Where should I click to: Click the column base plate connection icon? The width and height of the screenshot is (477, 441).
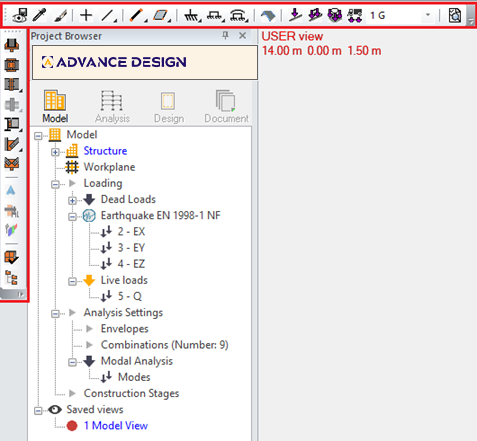(x=13, y=124)
